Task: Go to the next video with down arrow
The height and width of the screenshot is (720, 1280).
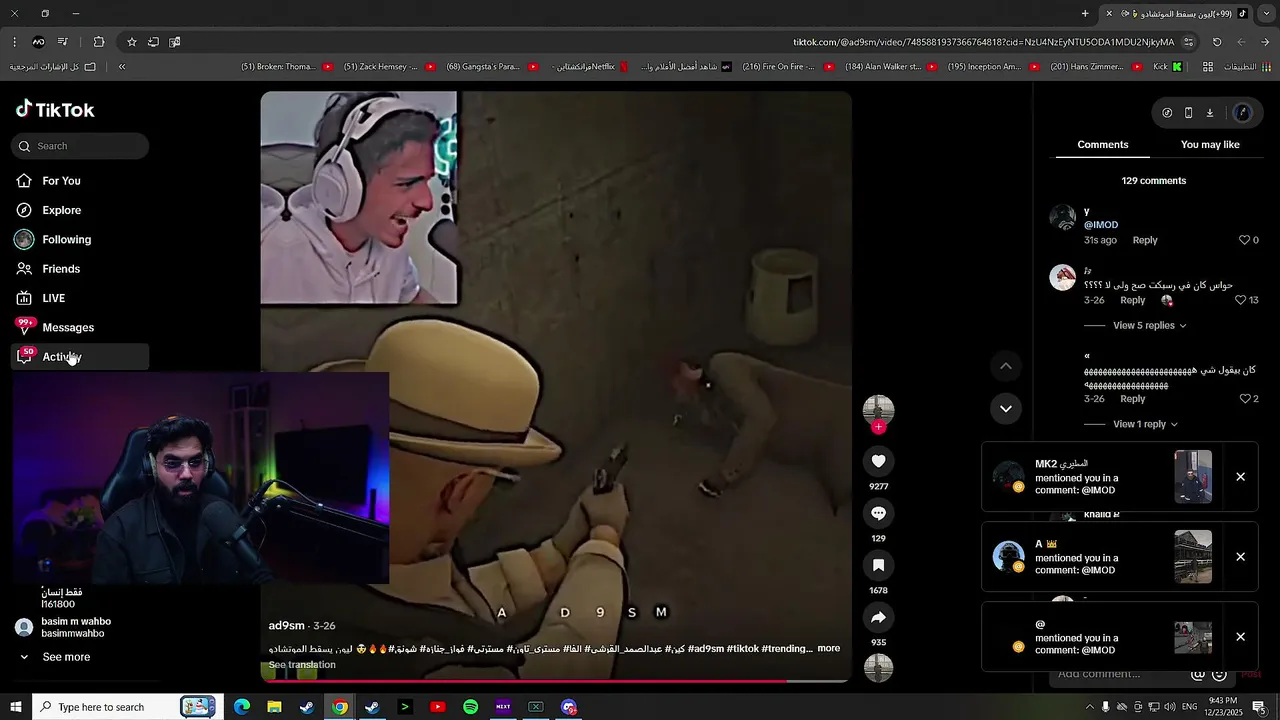Action: [1005, 408]
